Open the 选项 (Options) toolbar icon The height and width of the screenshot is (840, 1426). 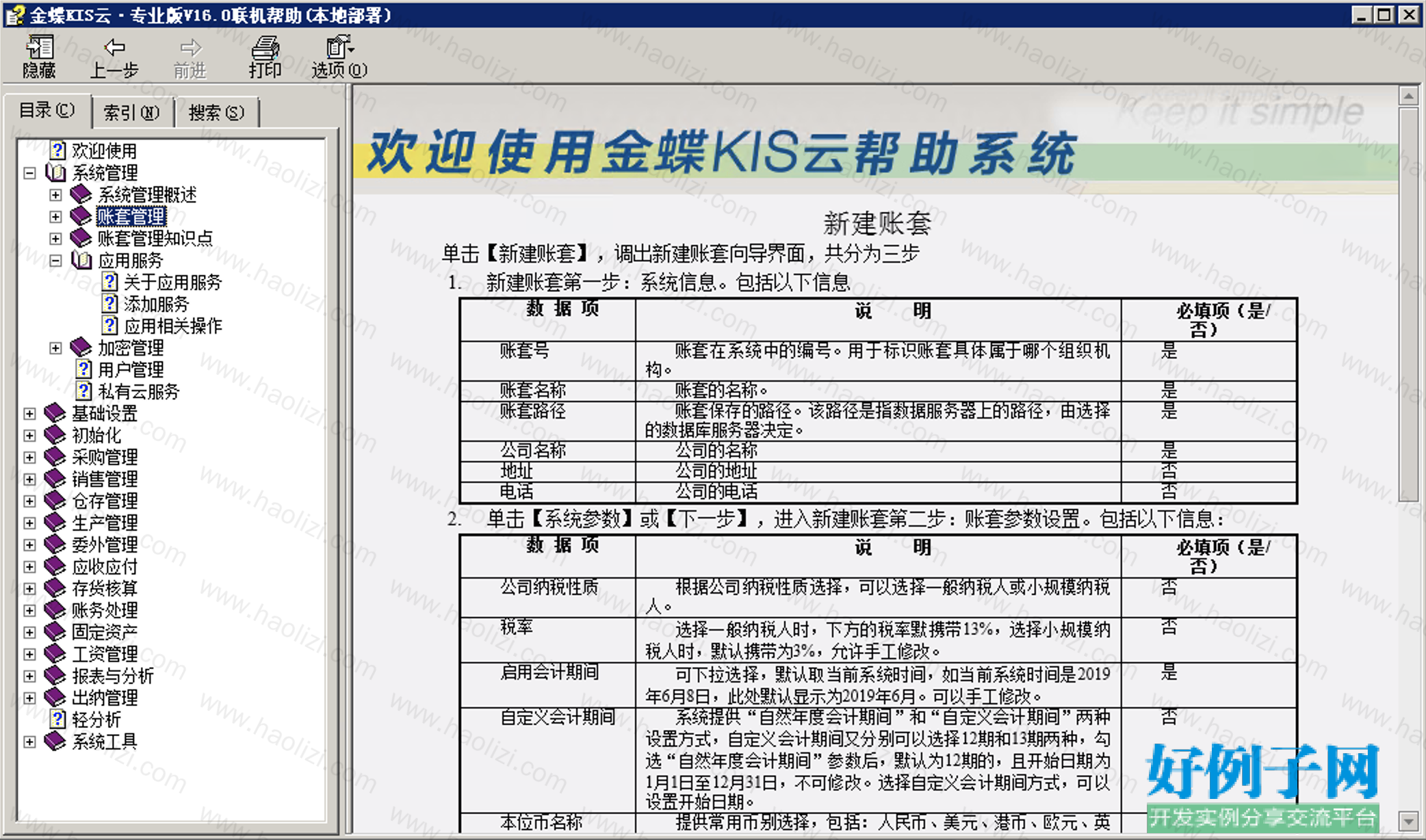(x=339, y=47)
